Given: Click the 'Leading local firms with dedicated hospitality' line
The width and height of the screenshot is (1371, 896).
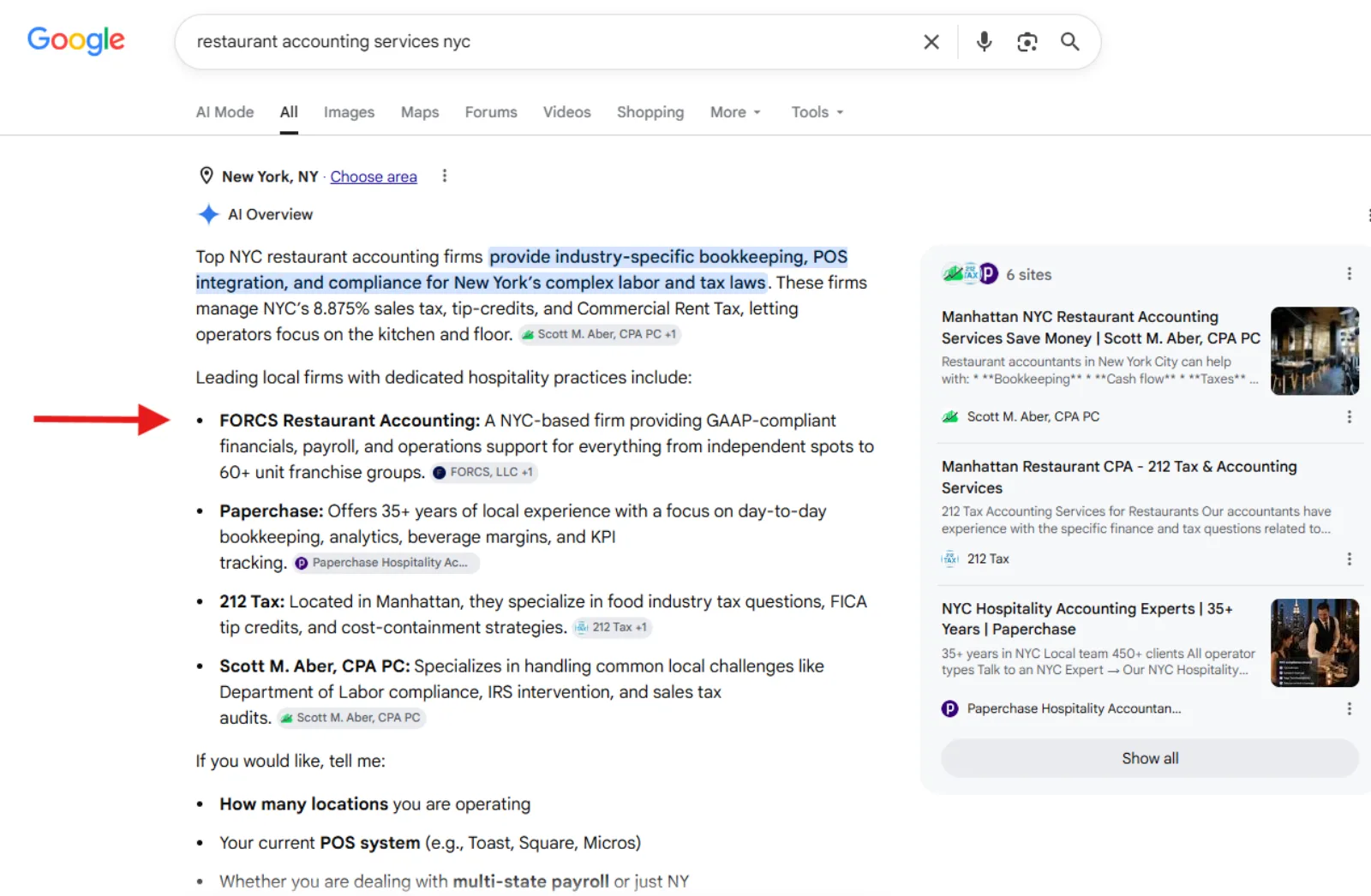Looking at the screenshot, I should pos(443,378).
